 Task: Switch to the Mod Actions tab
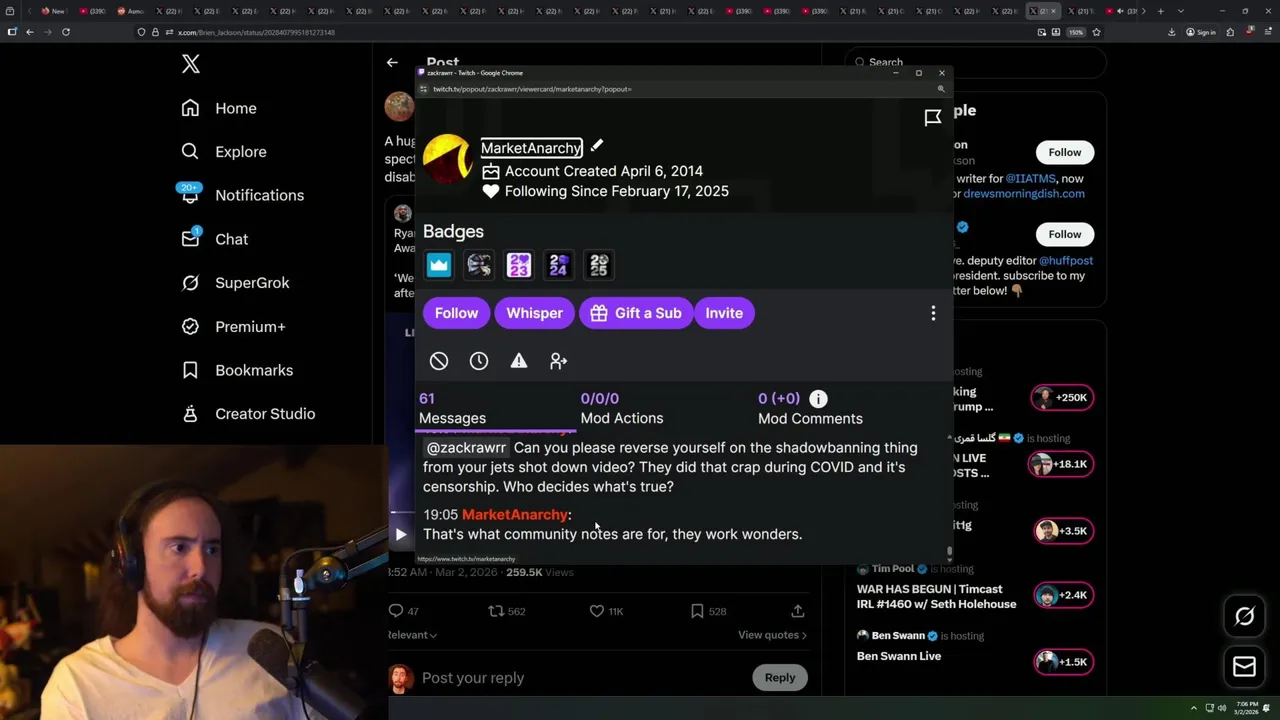[622, 408]
